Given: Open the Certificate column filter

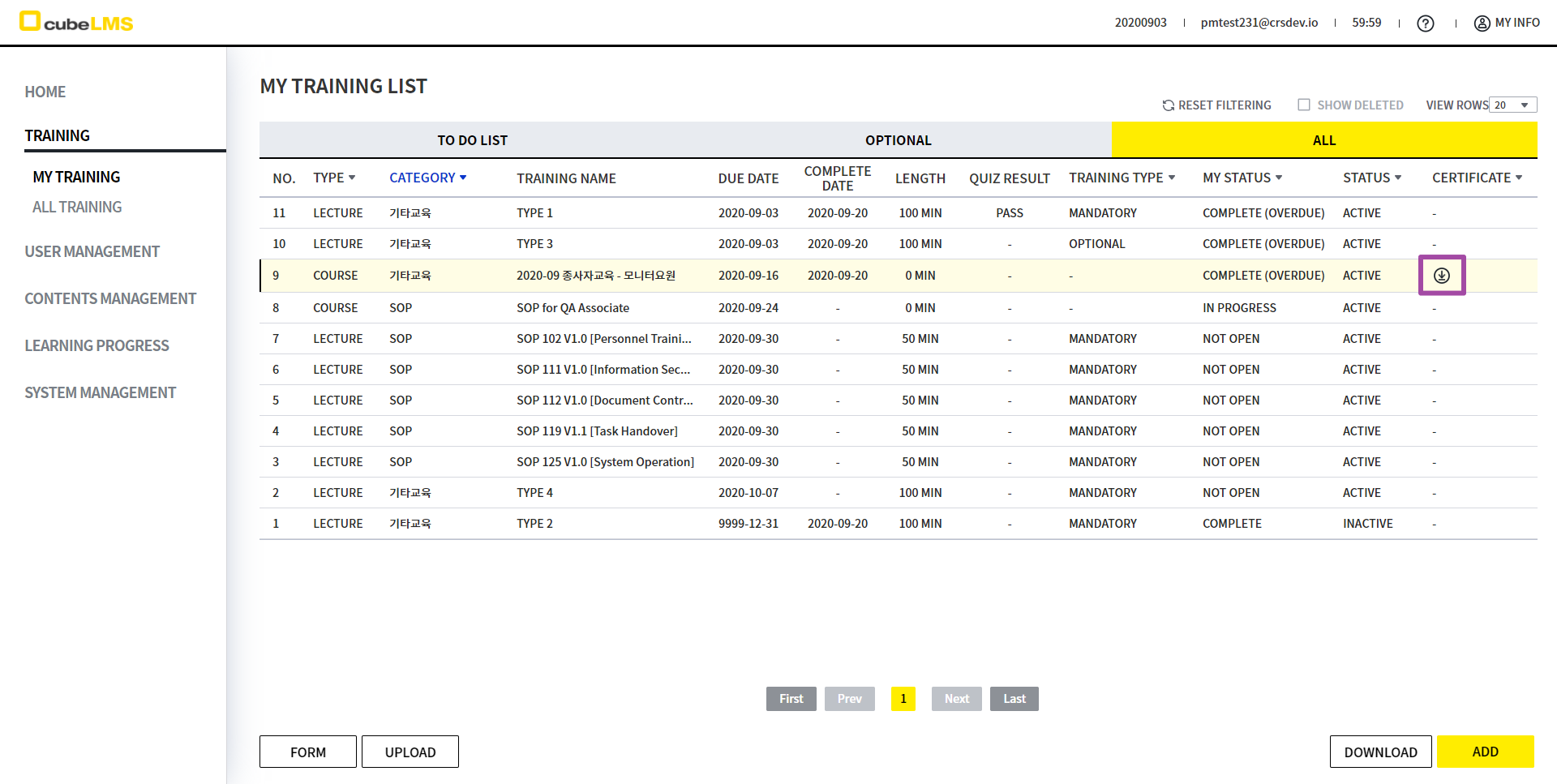Looking at the screenshot, I should [1518, 178].
